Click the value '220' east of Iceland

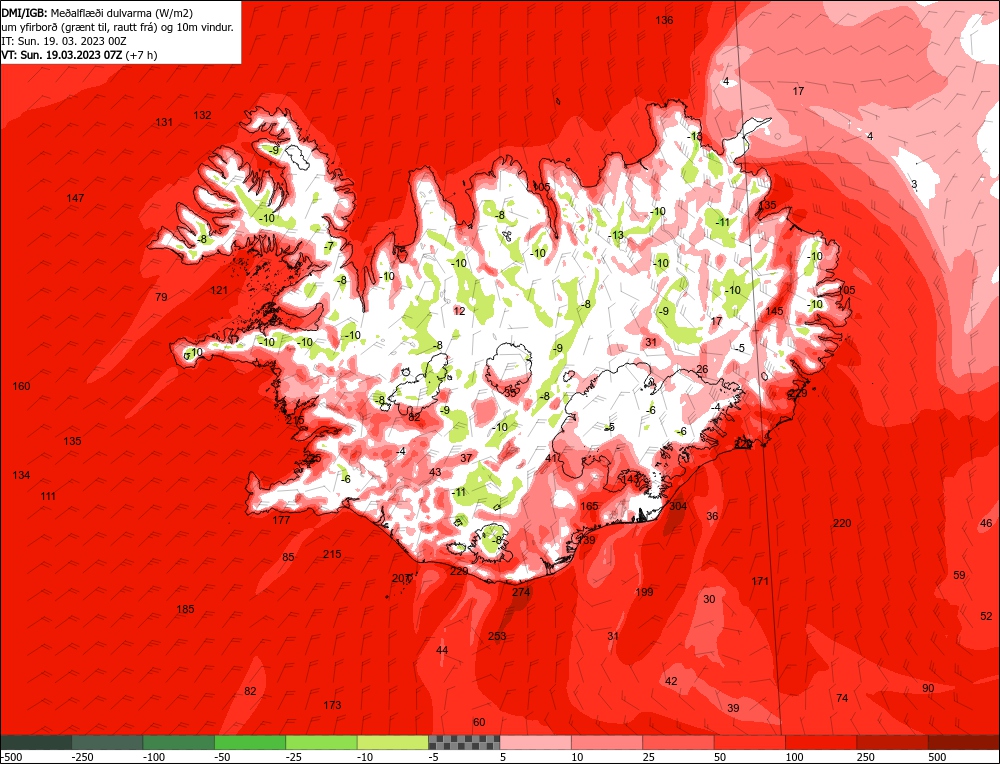[x=842, y=523]
